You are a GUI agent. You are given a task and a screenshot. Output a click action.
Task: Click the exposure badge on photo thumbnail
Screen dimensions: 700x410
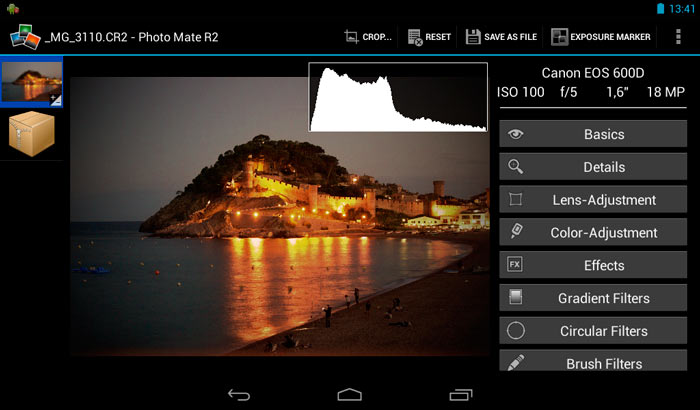coord(55,100)
